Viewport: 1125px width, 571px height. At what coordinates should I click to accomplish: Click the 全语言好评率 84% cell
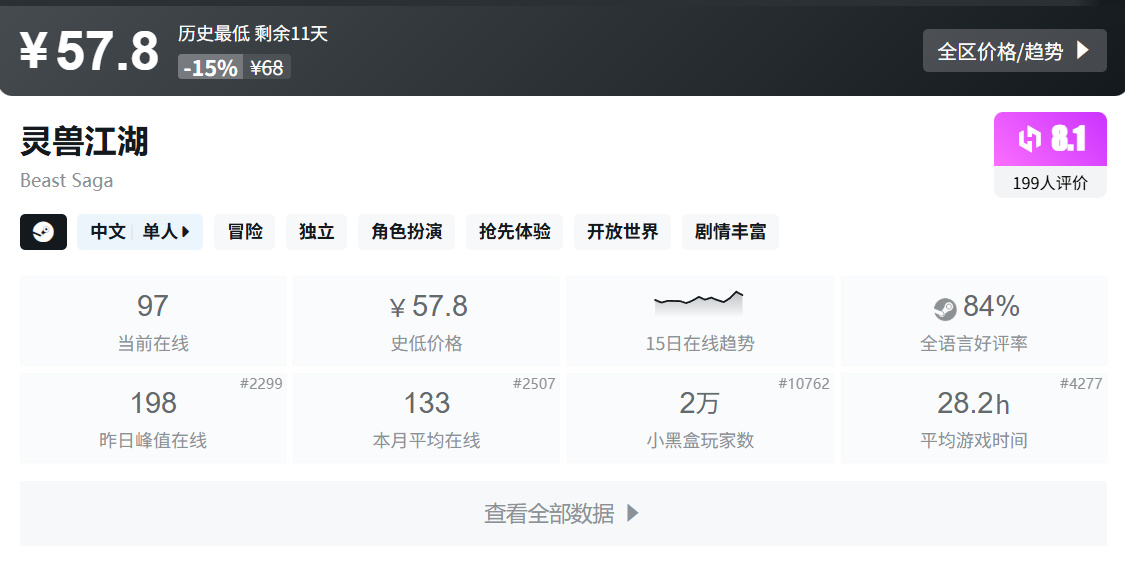974,321
